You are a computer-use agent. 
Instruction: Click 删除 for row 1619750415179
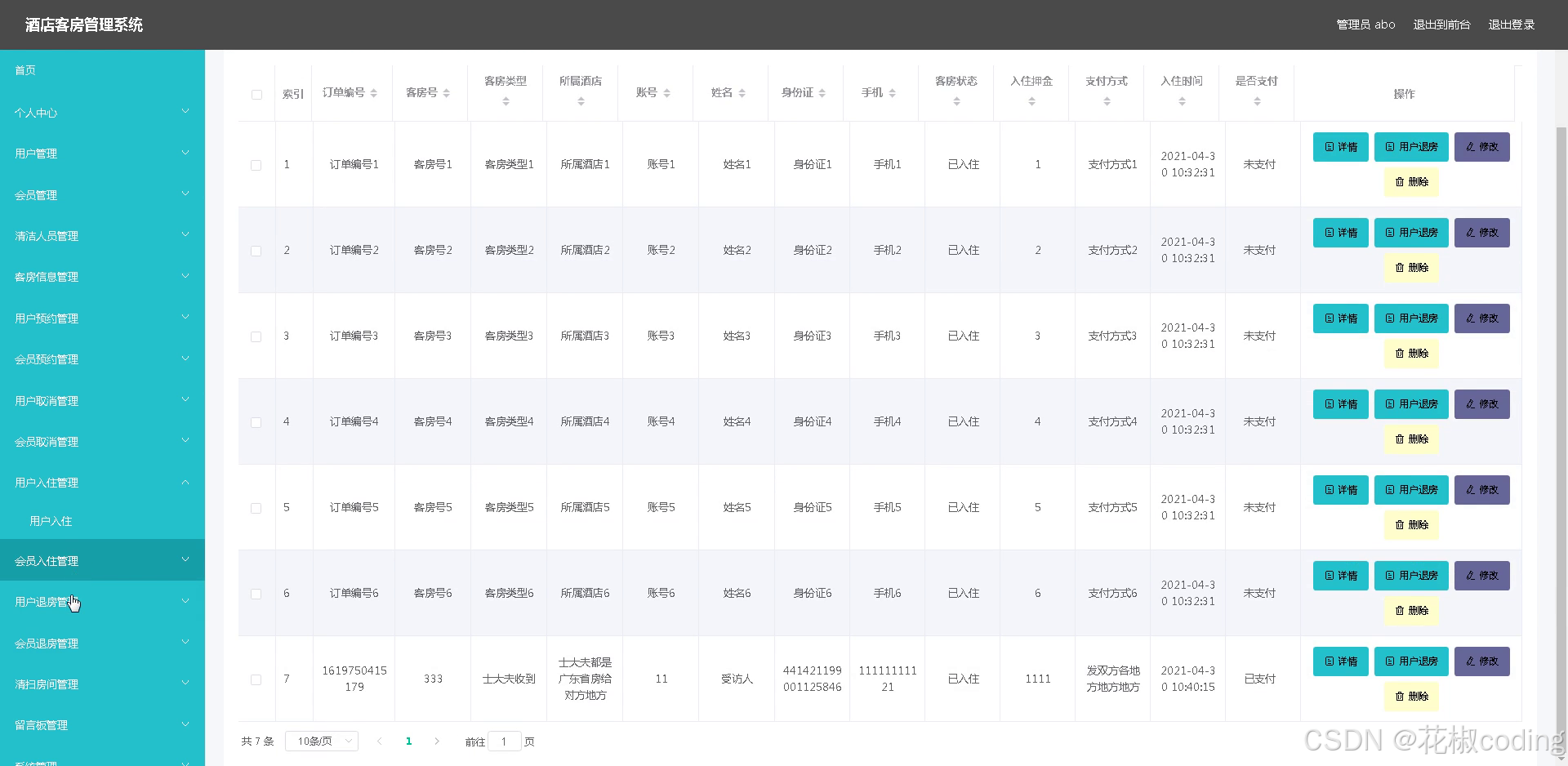[1411, 697]
